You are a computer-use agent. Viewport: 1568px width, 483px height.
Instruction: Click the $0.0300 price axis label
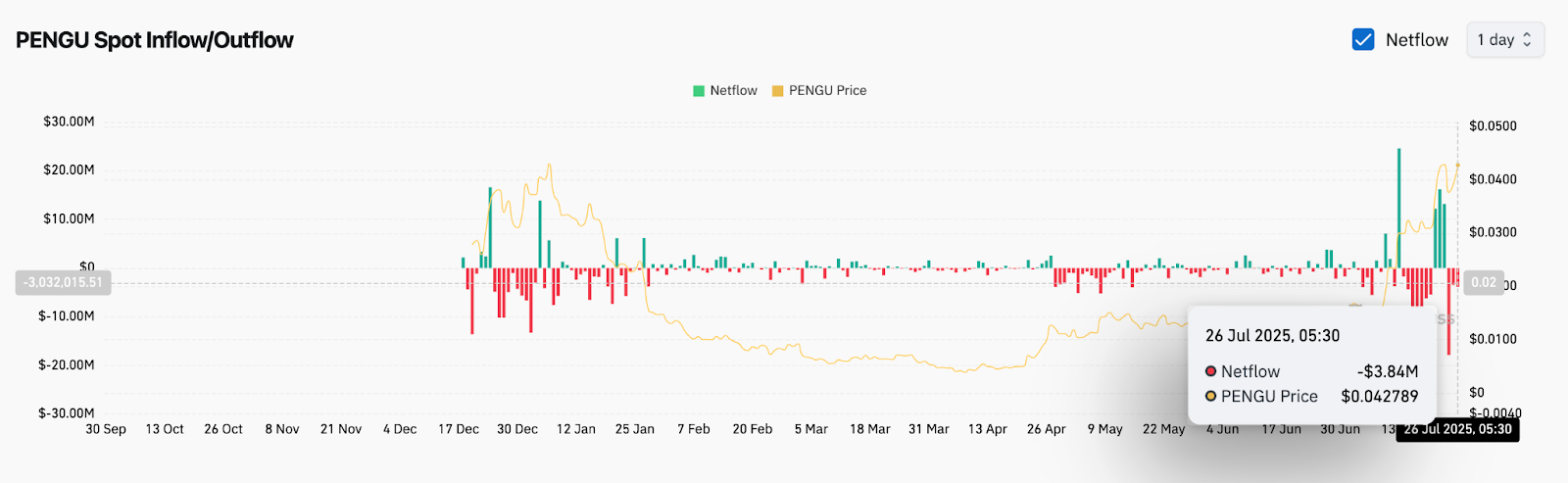[1493, 232]
